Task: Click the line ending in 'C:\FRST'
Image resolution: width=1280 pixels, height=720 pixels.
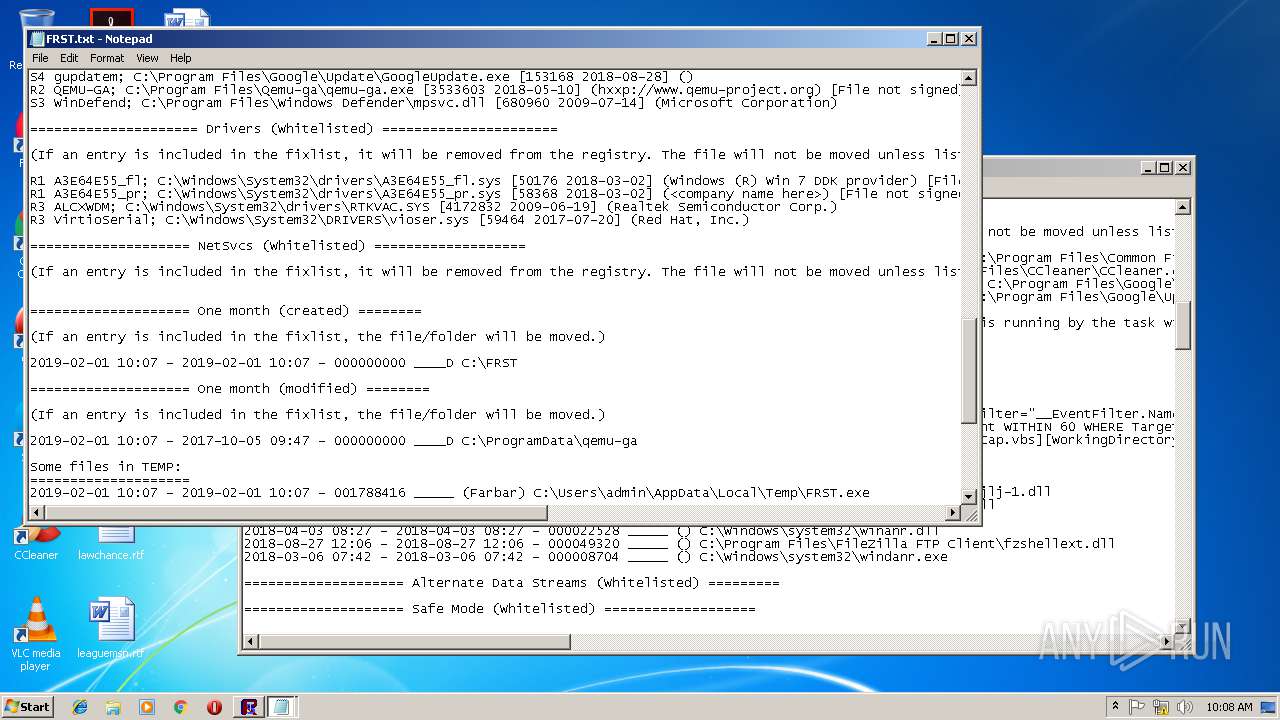Action: tap(273, 362)
